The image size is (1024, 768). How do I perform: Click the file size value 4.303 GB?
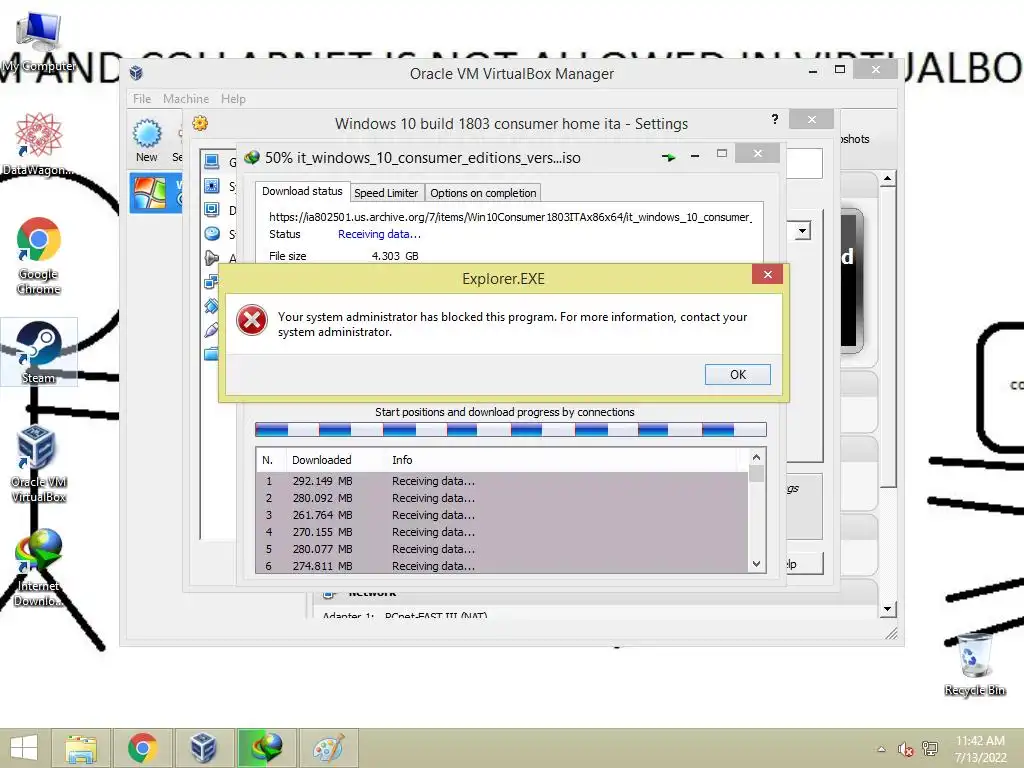click(x=395, y=256)
